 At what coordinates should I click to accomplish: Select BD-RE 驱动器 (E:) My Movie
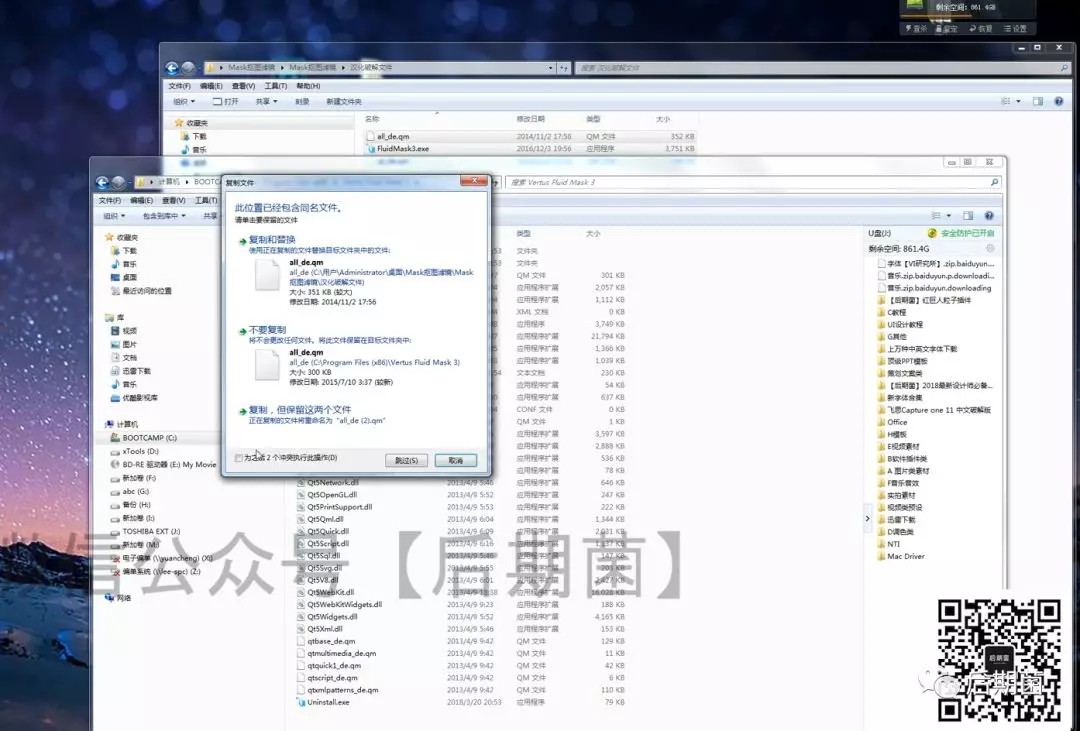click(169, 464)
